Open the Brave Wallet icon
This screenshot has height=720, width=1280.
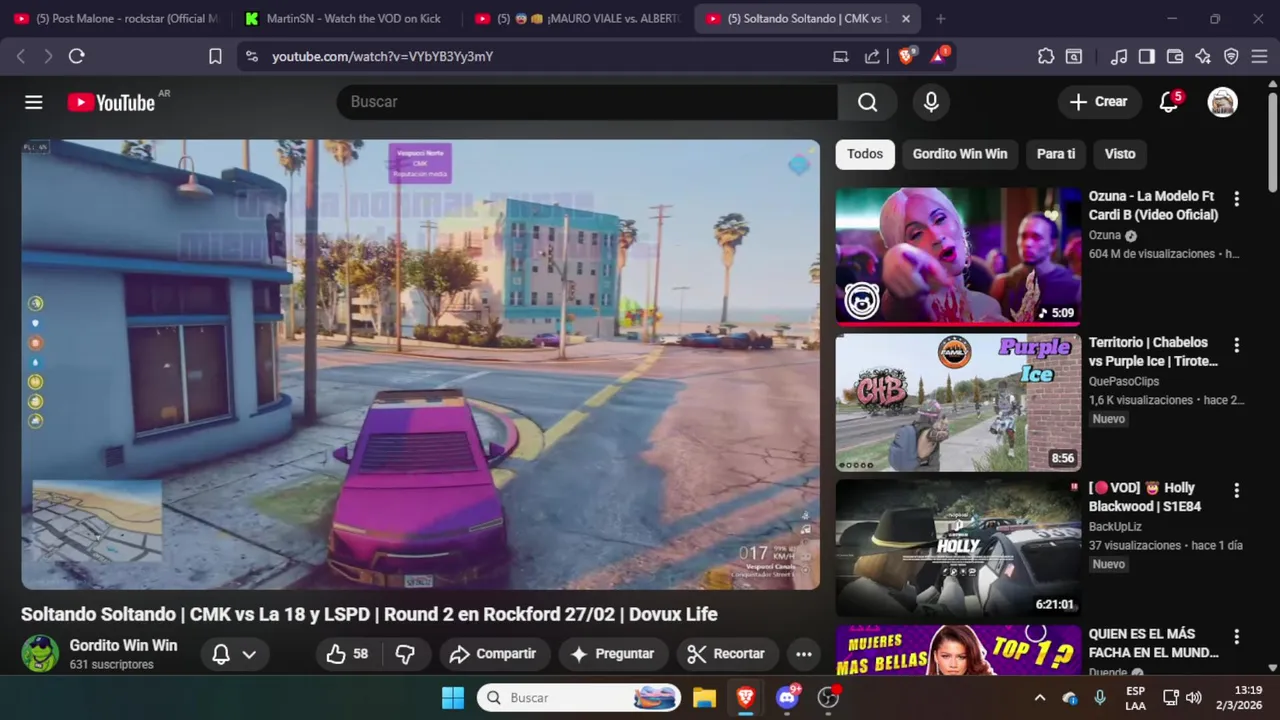coord(1175,57)
